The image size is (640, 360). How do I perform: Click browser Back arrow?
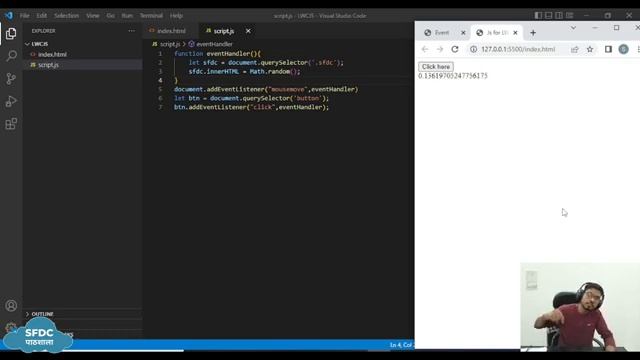pyautogui.click(x=425, y=49)
